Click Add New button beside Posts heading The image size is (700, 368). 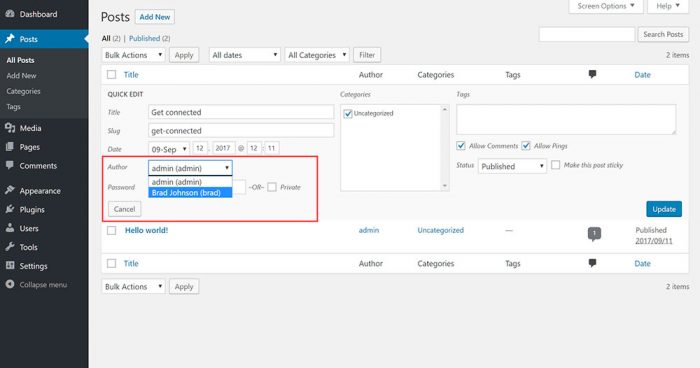tap(154, 17)
